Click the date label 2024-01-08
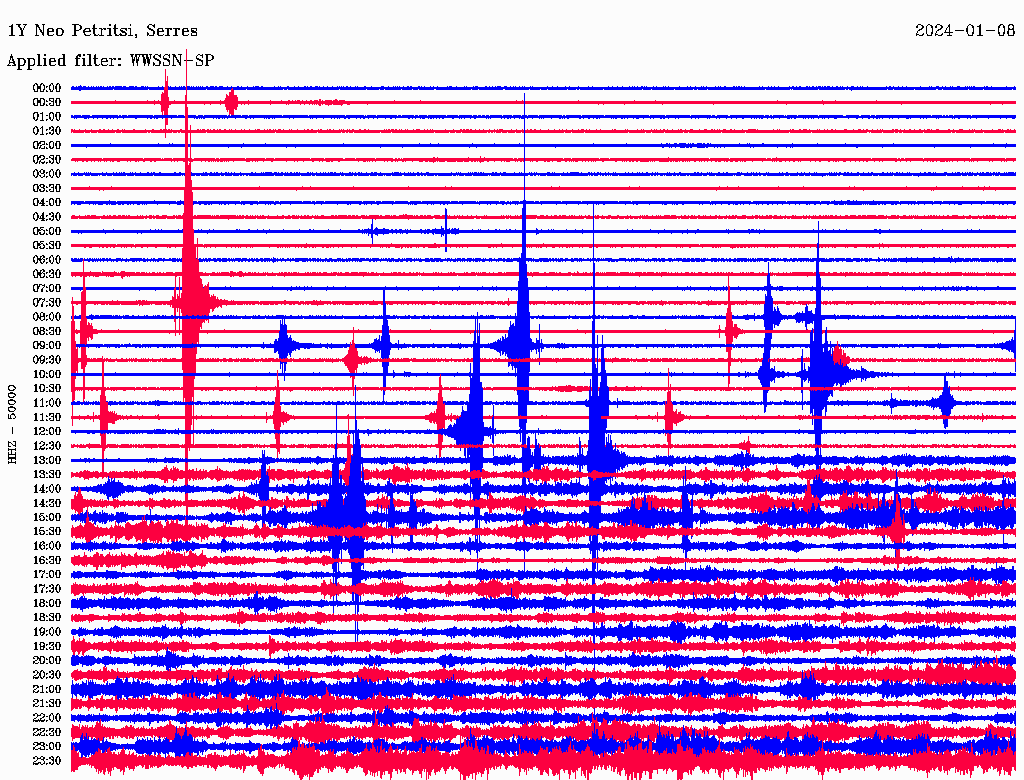Screen dimensions: 1024x780 tap(965, 31)
